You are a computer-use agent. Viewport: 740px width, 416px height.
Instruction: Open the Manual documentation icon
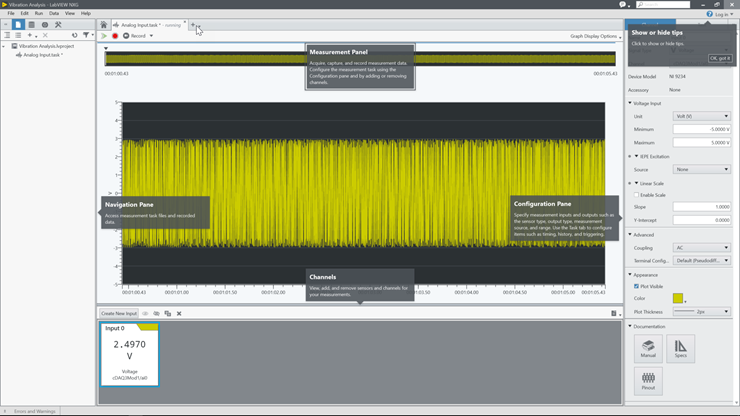[648, 348]
